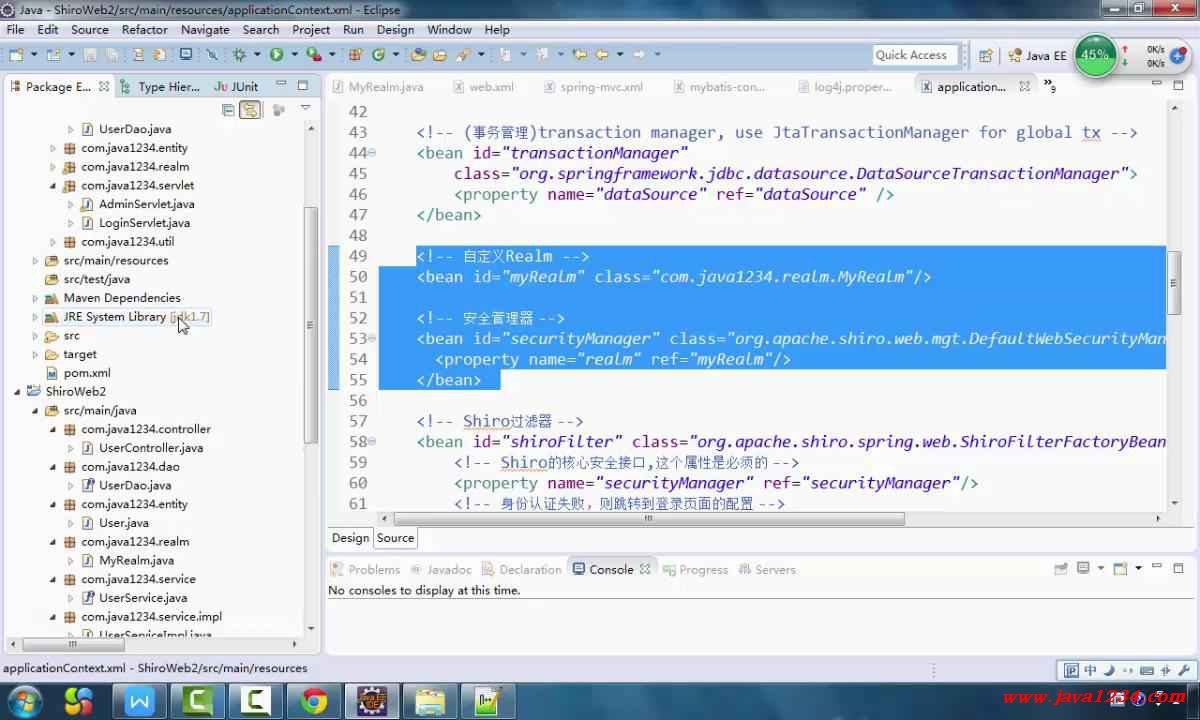The image size is (1200, 720).
Task: Open the Windows Start button
Action: pyautogui.click(x=24, y=701)
